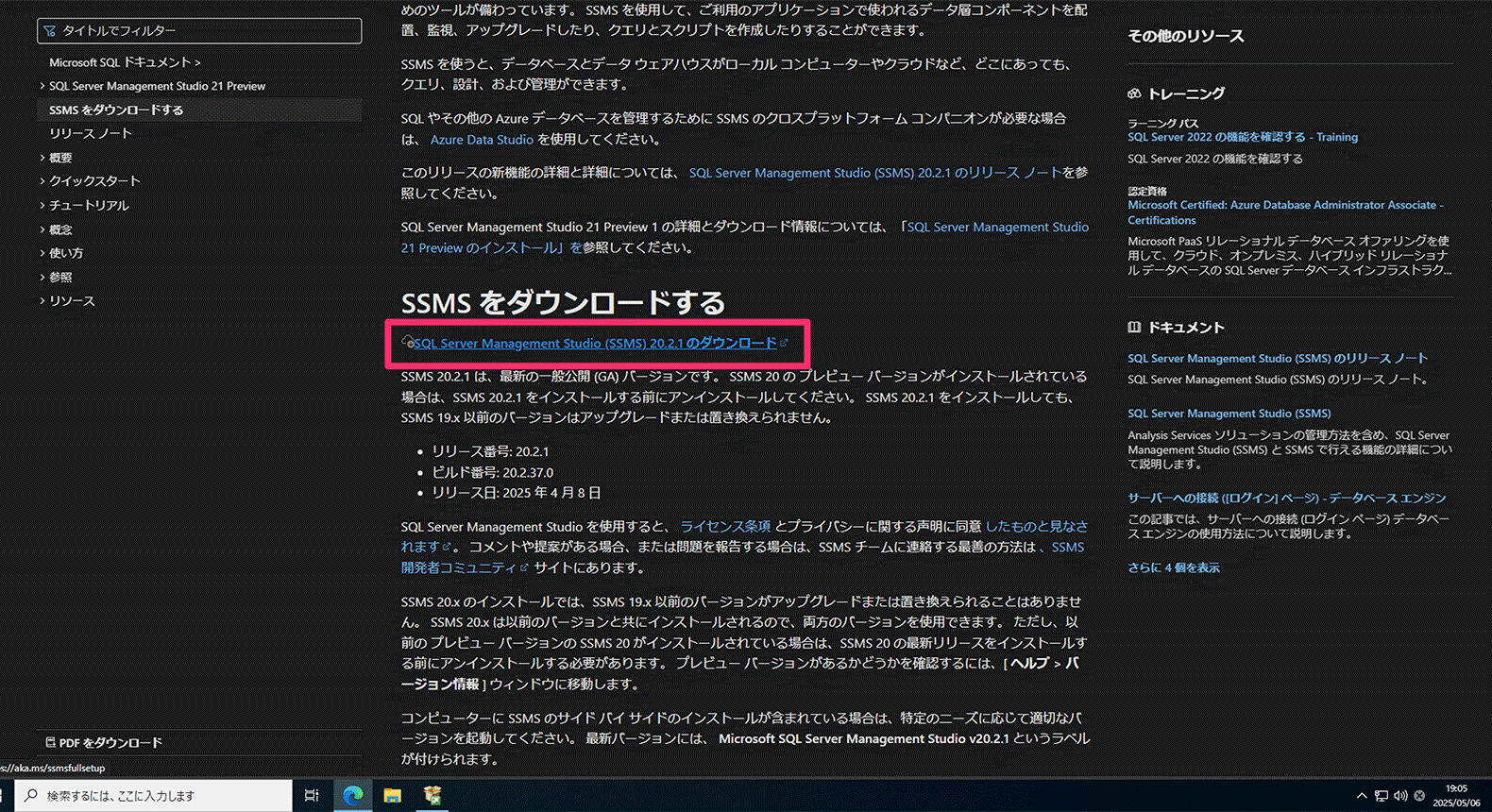Screen dimensions: 1492x812
Task: Open Task View on the taskbar
Action: pyautogui.click(x=312, y=796)
